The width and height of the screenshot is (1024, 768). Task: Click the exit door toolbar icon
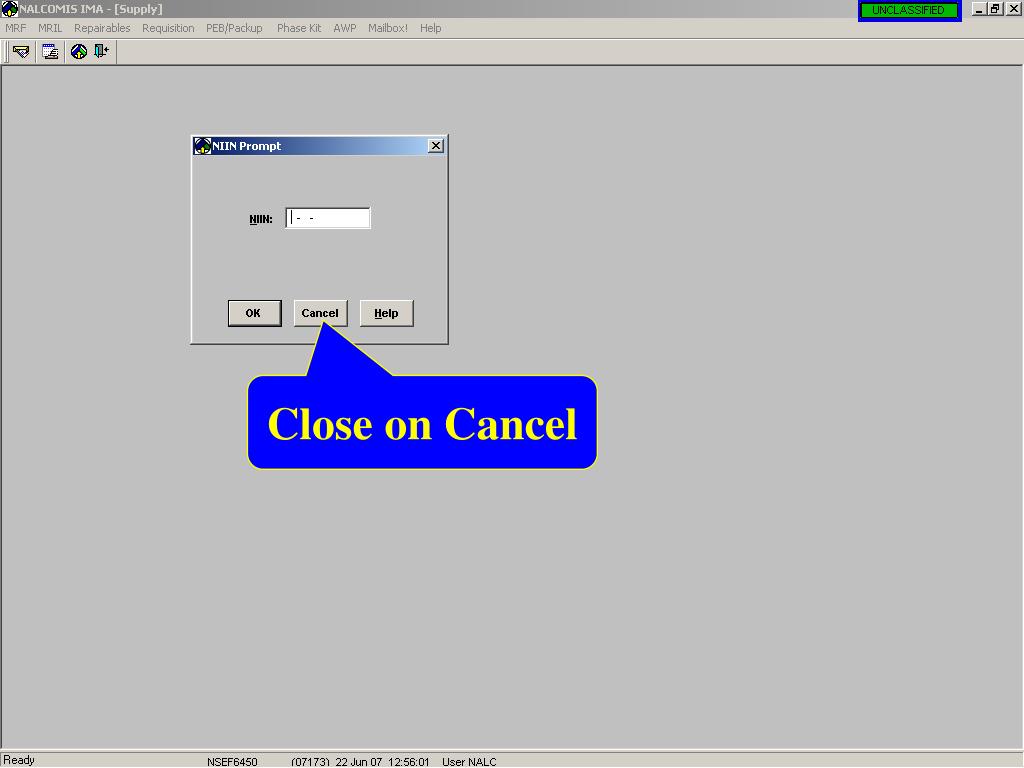[101, 51]
